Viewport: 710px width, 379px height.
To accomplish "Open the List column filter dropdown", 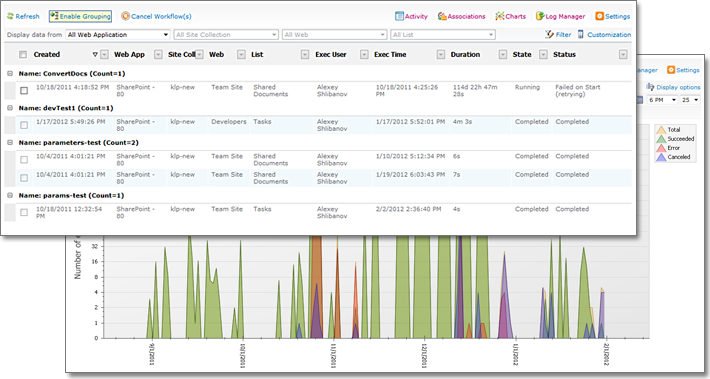I will (x=305, y=55).
